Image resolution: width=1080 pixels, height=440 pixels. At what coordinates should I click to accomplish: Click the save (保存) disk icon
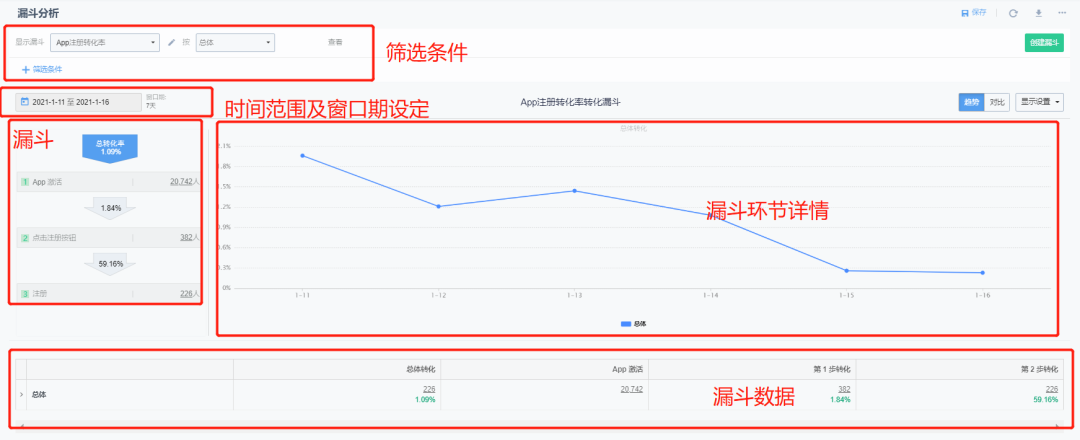pos(964,13)
